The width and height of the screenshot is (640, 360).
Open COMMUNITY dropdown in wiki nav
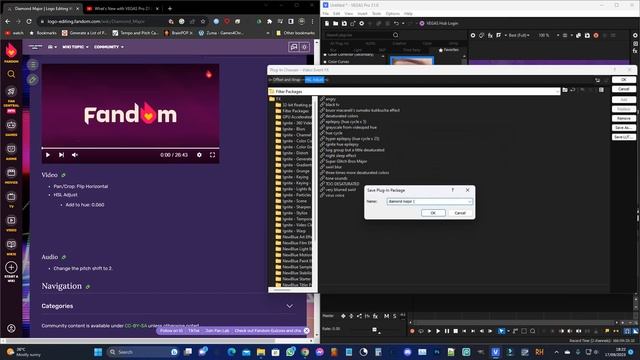pos(109,47)
